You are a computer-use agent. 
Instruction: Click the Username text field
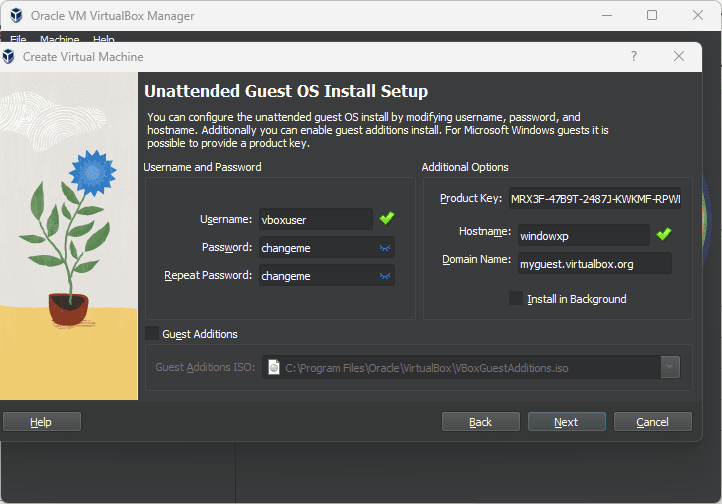tap(315, 219)
